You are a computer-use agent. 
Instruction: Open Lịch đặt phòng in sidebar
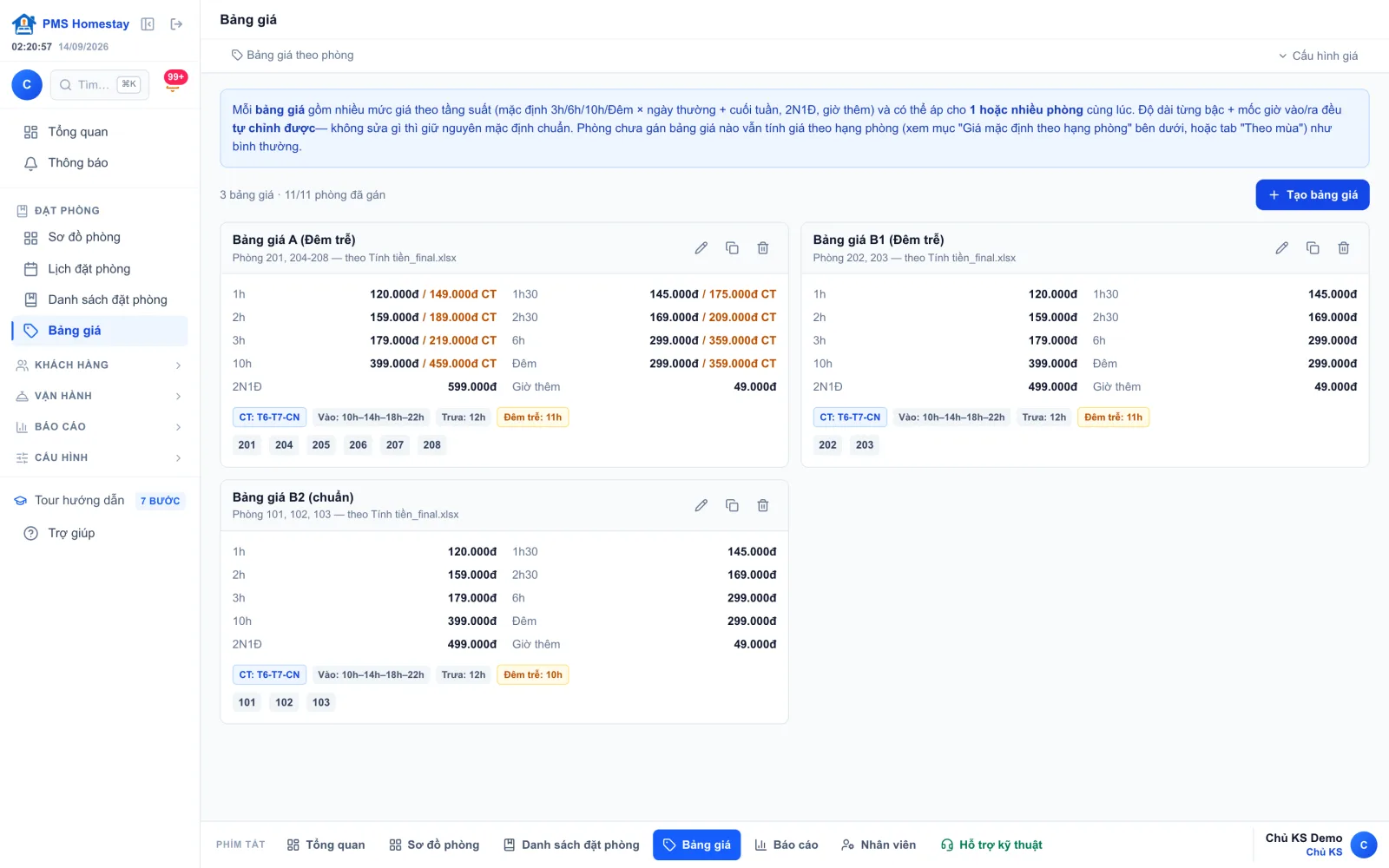tap(100, 269)
